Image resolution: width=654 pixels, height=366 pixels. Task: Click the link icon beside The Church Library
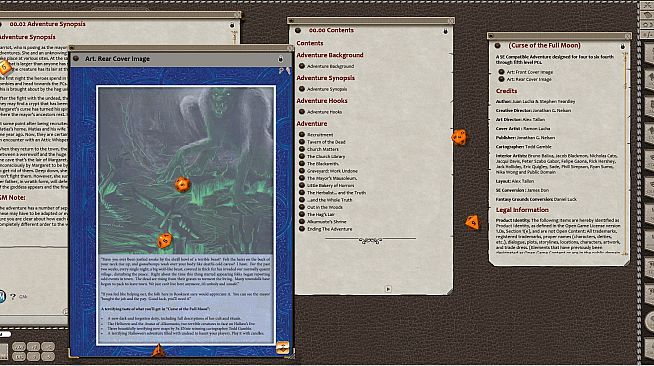(x=302, y=156)
